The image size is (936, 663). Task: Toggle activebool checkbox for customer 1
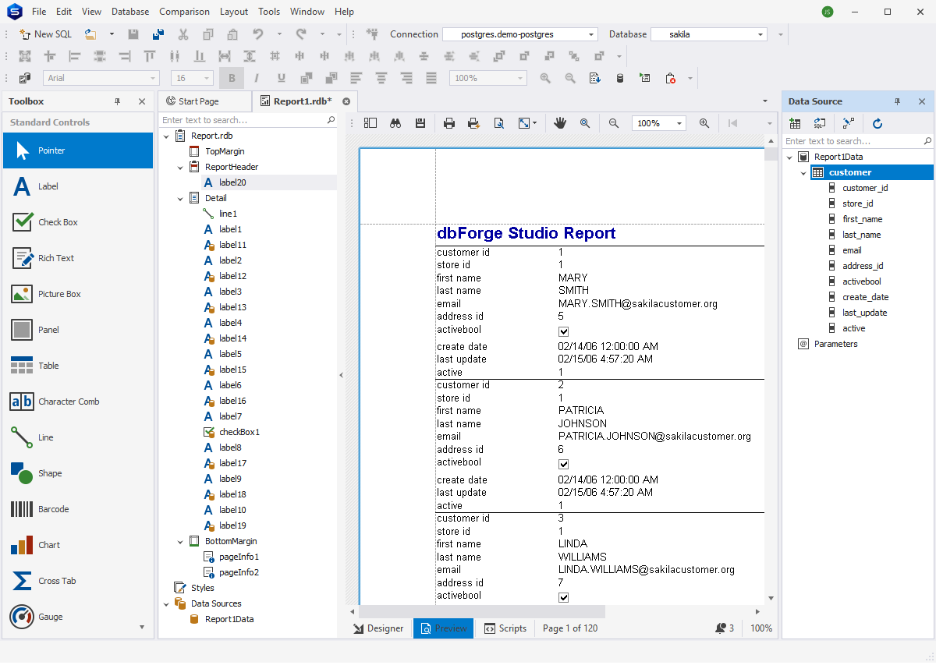(563, 331)
